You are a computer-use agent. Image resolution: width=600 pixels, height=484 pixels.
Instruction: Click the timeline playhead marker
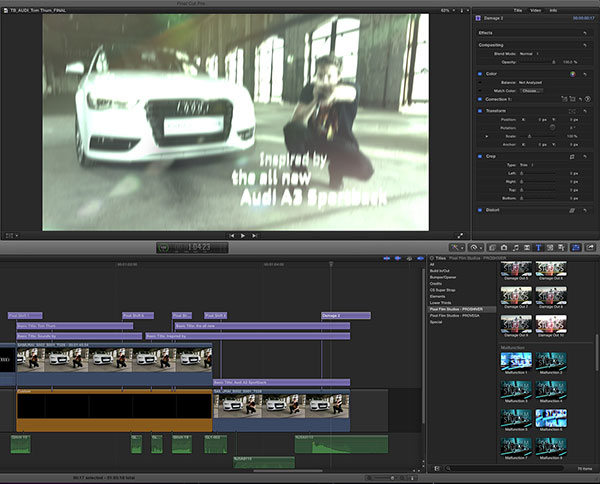[331, 264]
